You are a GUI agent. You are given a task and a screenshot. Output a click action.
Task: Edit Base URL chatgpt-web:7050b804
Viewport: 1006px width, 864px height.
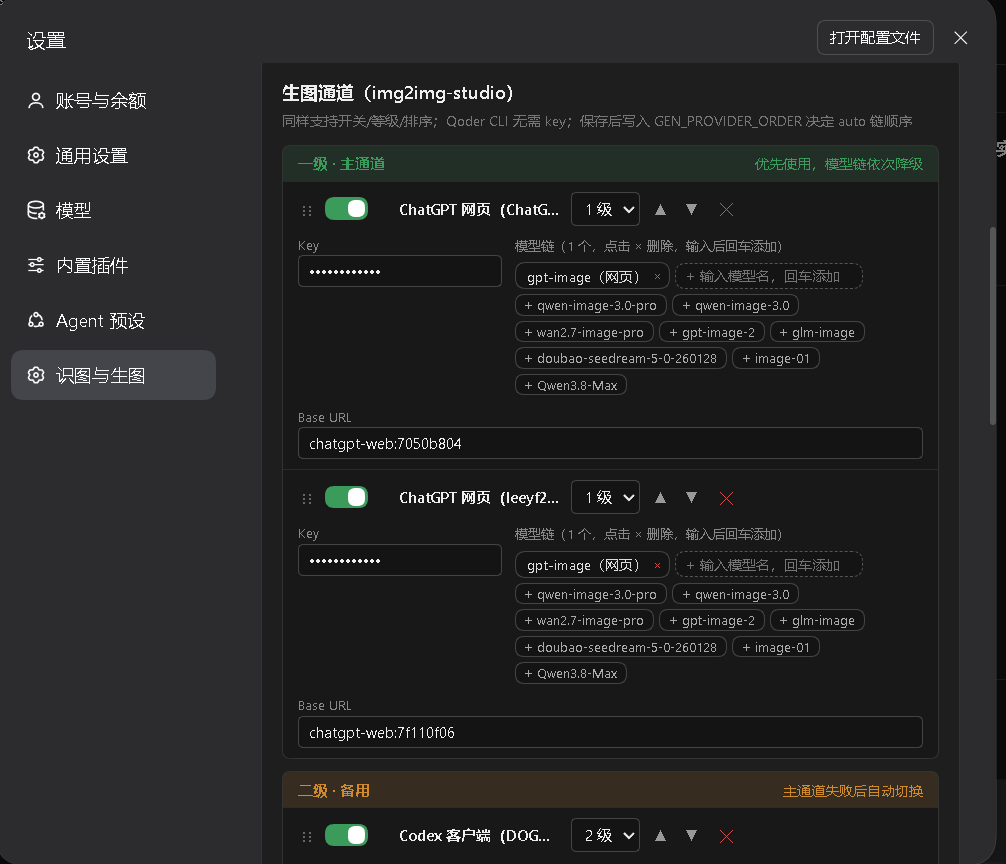(x=610, y=443)
